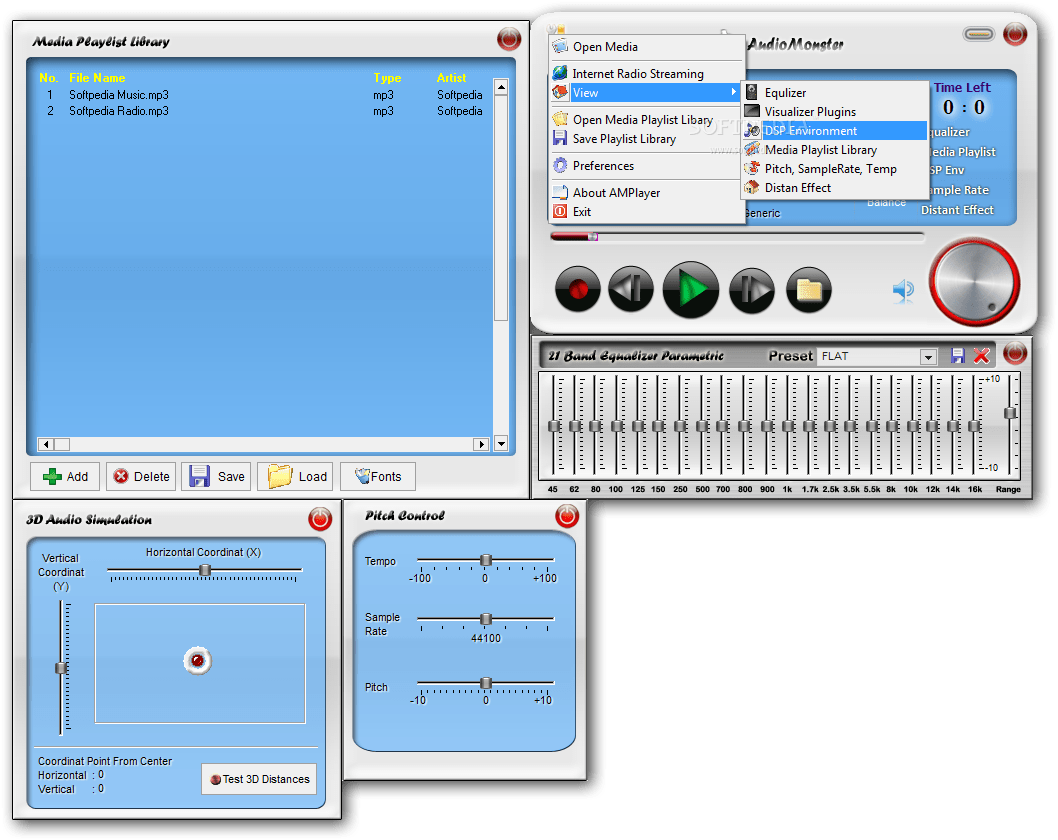Click the Rewind playback icon
Screen dimensions: 1058x840
[633, 289]
